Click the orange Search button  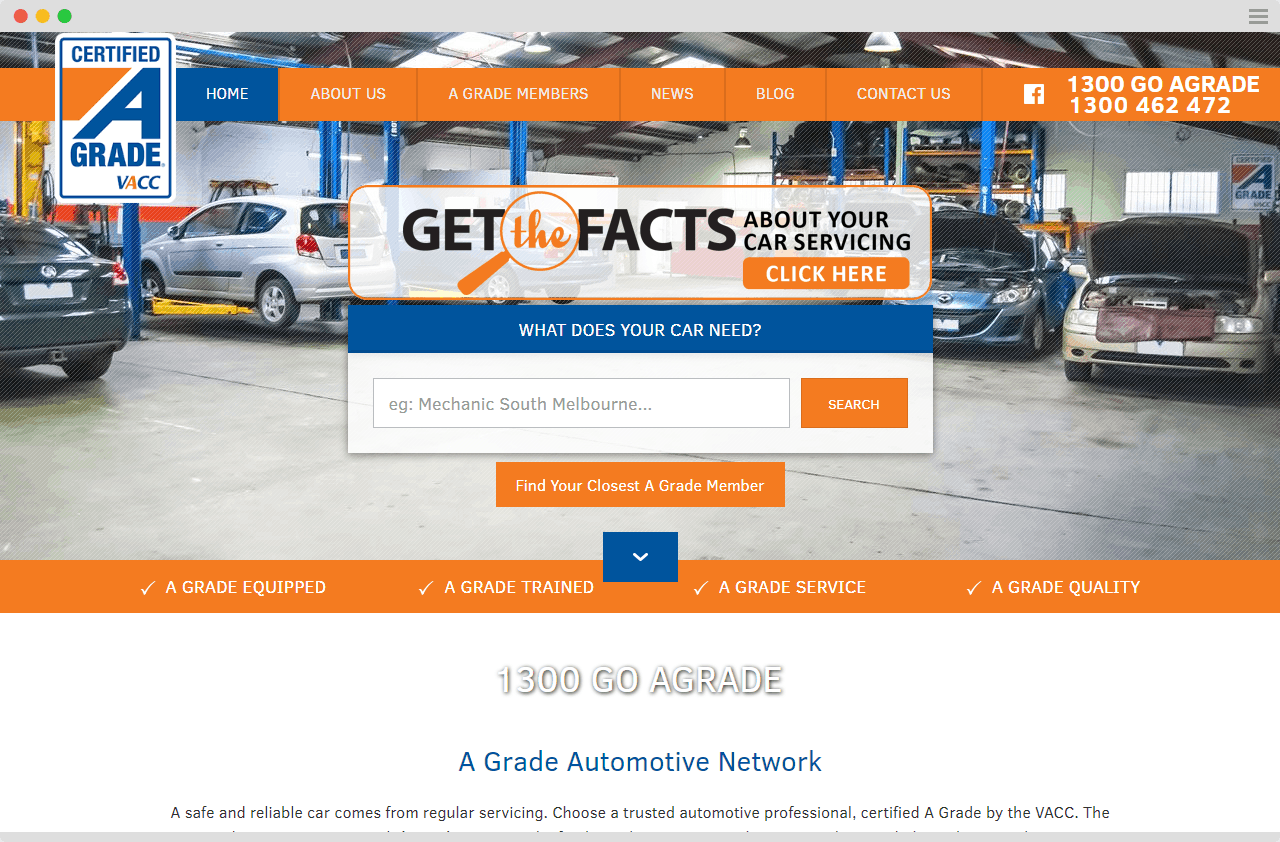pyautogui.click(x=854, y=403)
